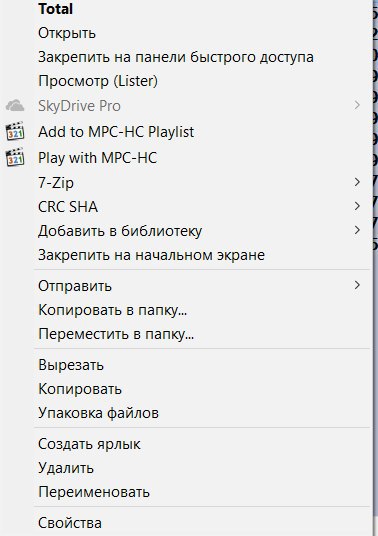Select Переименовать
The width and height of the screenshot is (378, 536).
coord(94,492)
